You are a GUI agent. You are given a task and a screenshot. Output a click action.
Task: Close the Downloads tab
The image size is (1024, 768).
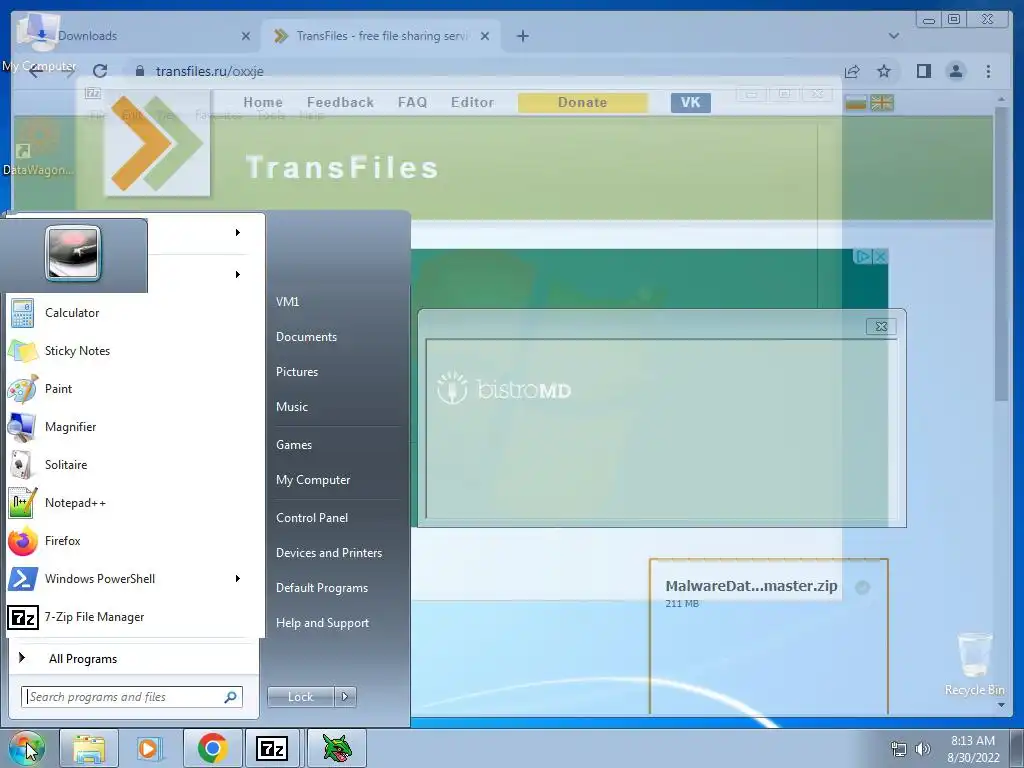(x=246, y=37)
